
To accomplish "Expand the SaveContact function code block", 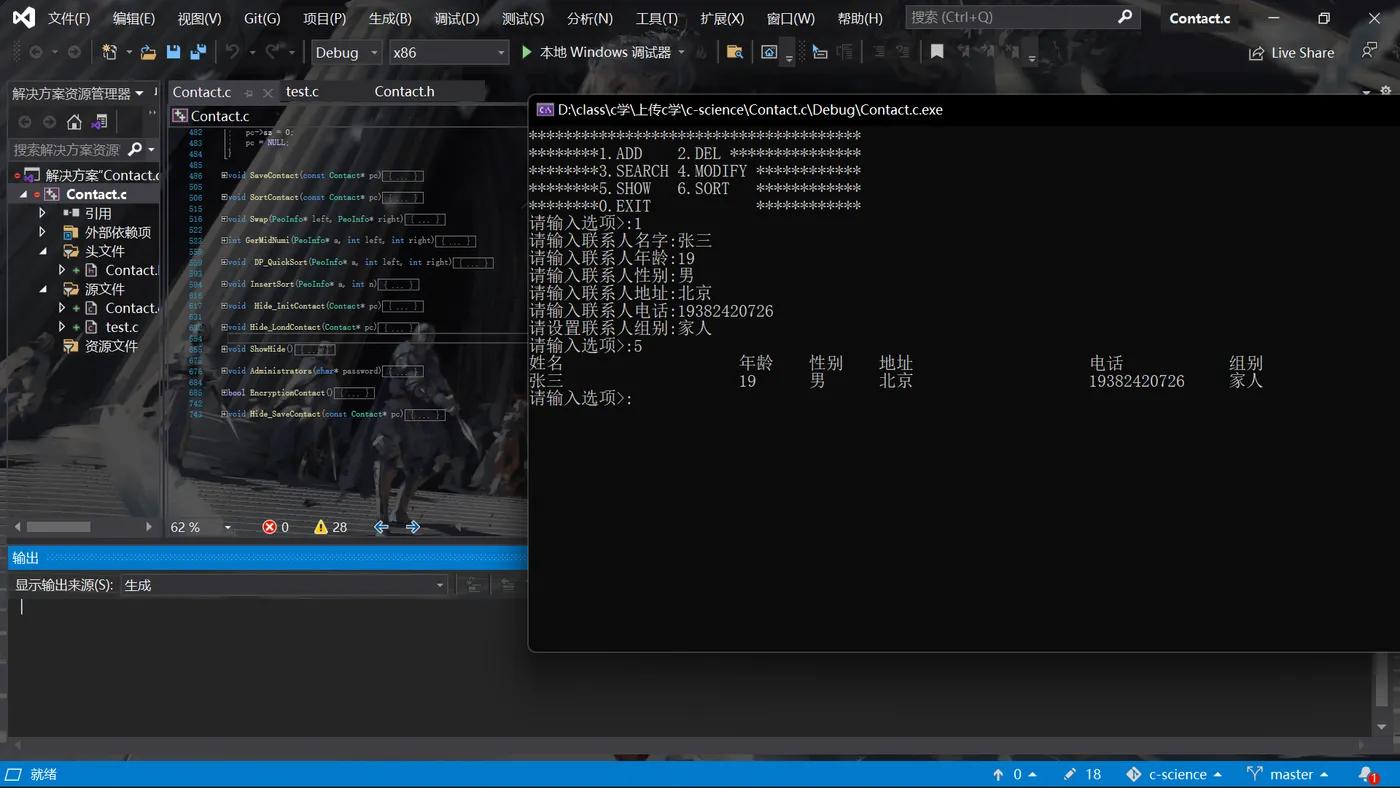I will click(x=224, y=176).
